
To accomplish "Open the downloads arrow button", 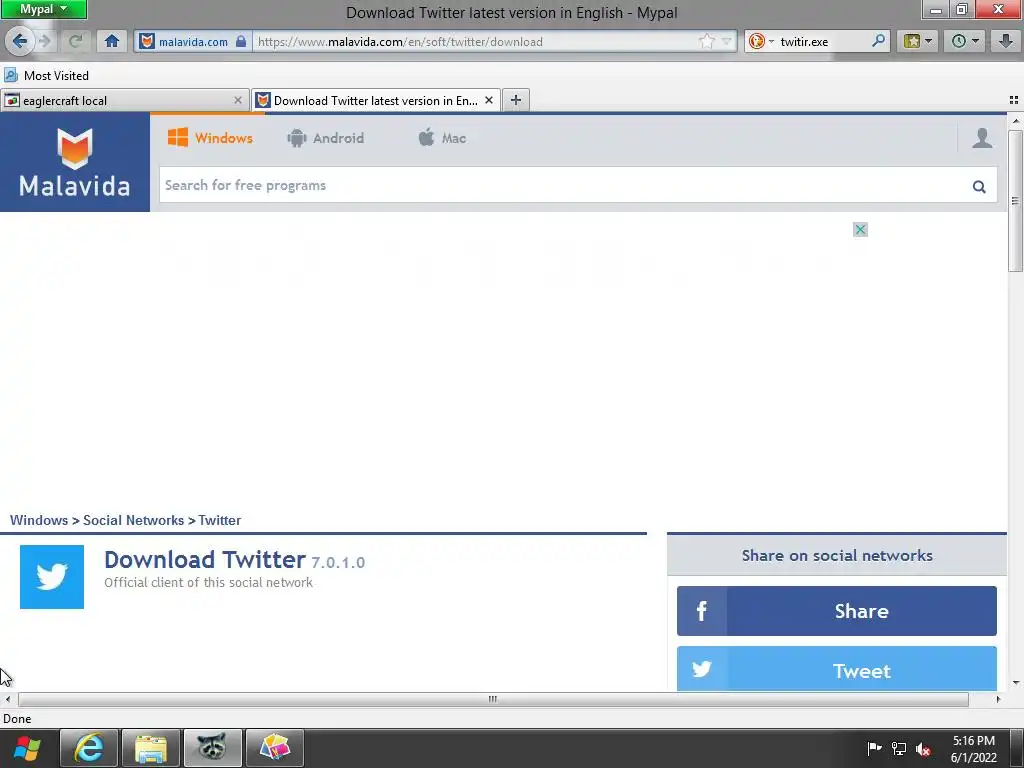I will click(1006, 42).
